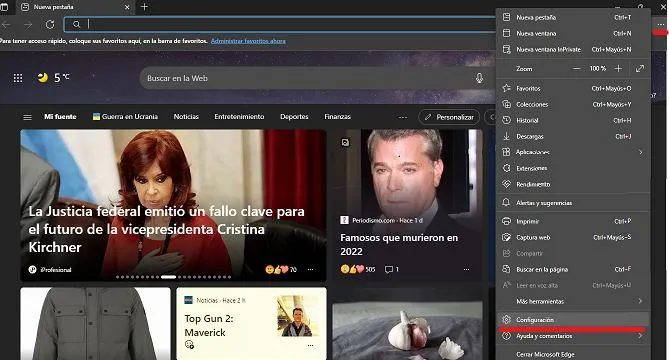
Task: Open Extensiones from the menu
Action: pos(573,168)
